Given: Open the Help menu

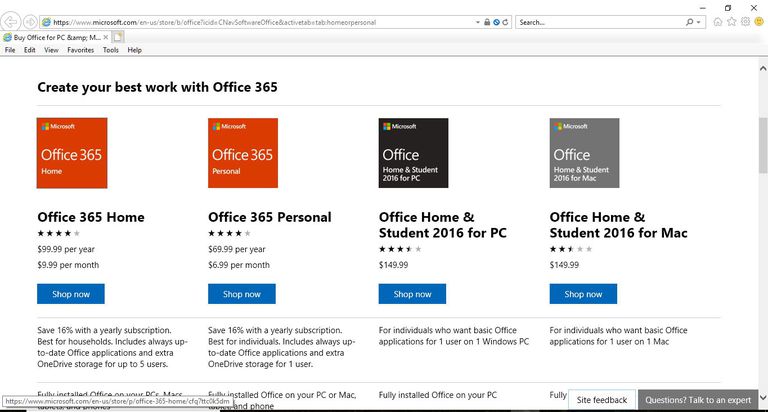Looking at the screenshot, I should tap(134, 50).
